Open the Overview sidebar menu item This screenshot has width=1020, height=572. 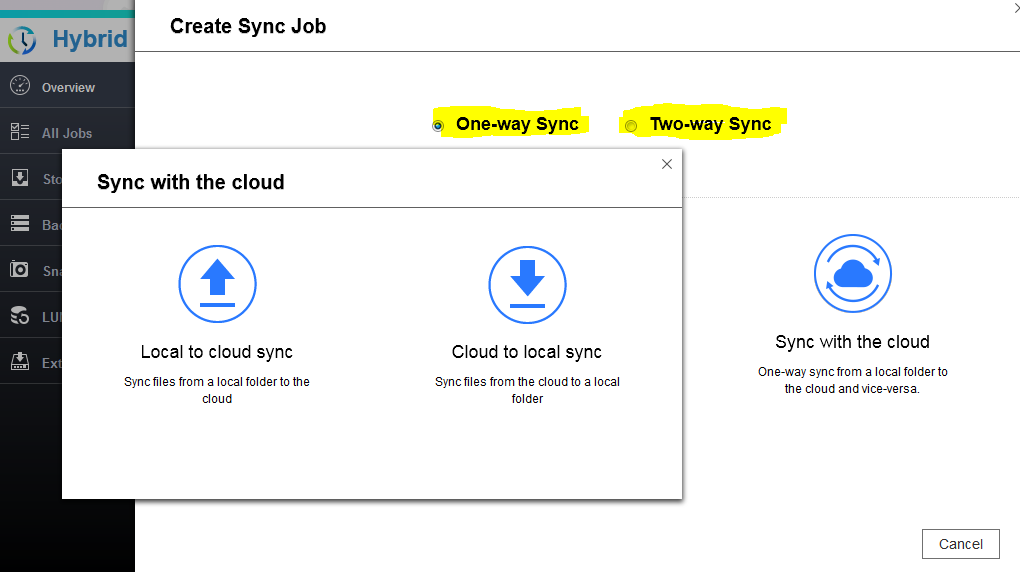[68, 88]
